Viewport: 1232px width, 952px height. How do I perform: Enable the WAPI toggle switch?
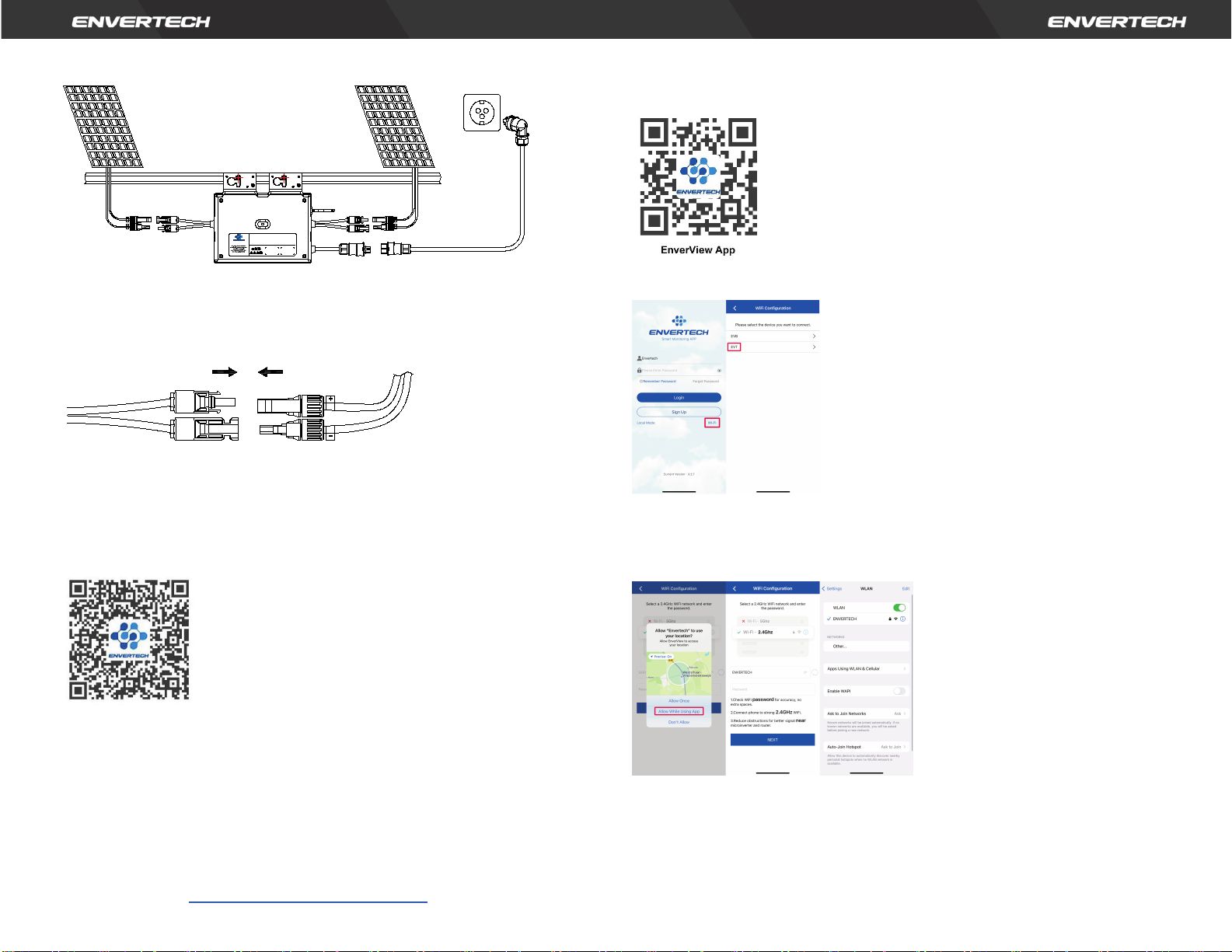899,691
